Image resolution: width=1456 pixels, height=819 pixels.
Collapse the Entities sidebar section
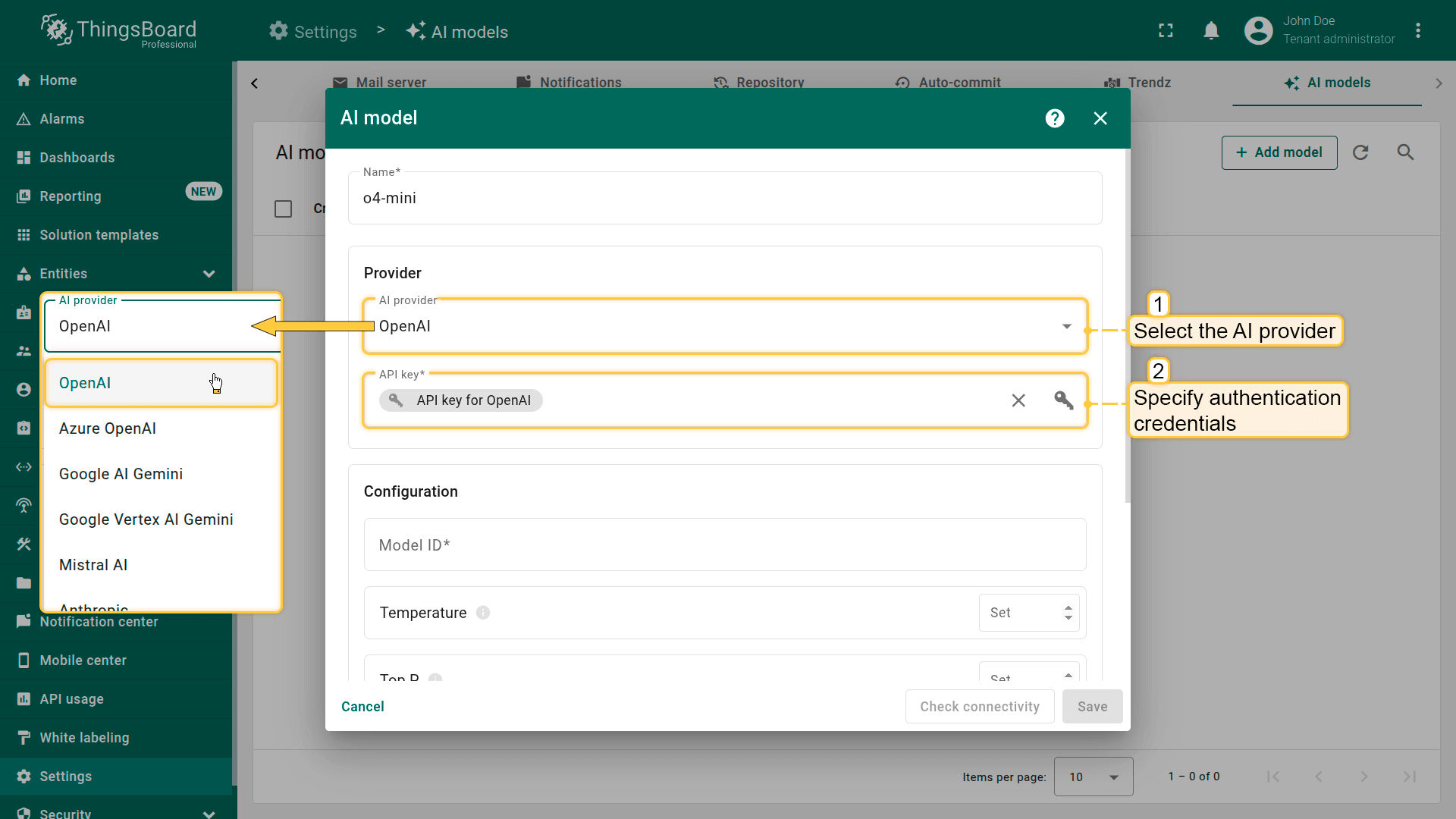[209, 274]
